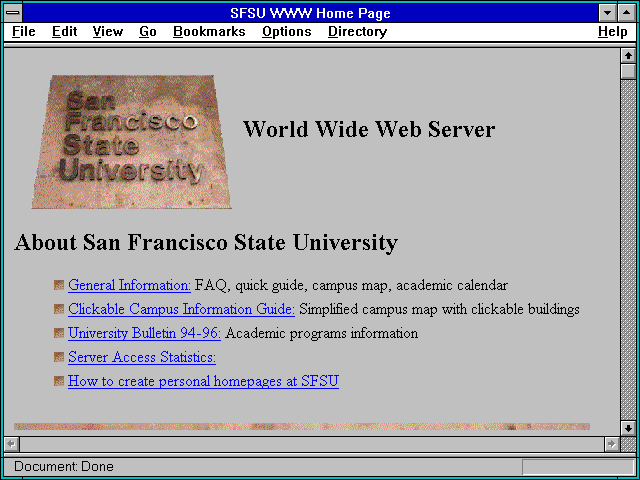This screenshot has width=640, height=480.
Task: Open the Options menu
Action: (x=287, y=32)
